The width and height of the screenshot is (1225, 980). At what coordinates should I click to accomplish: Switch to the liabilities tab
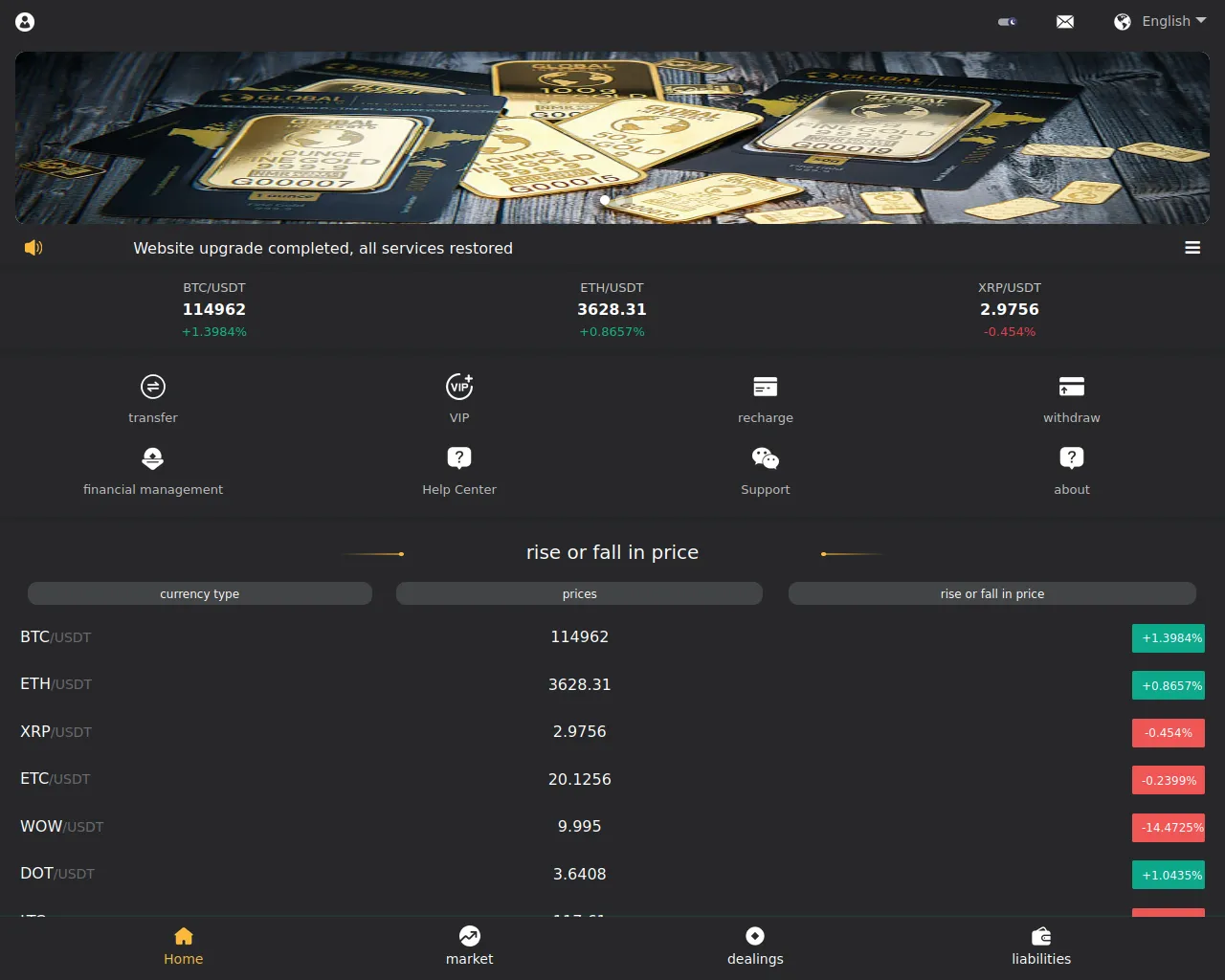[x=1041, y=947]
